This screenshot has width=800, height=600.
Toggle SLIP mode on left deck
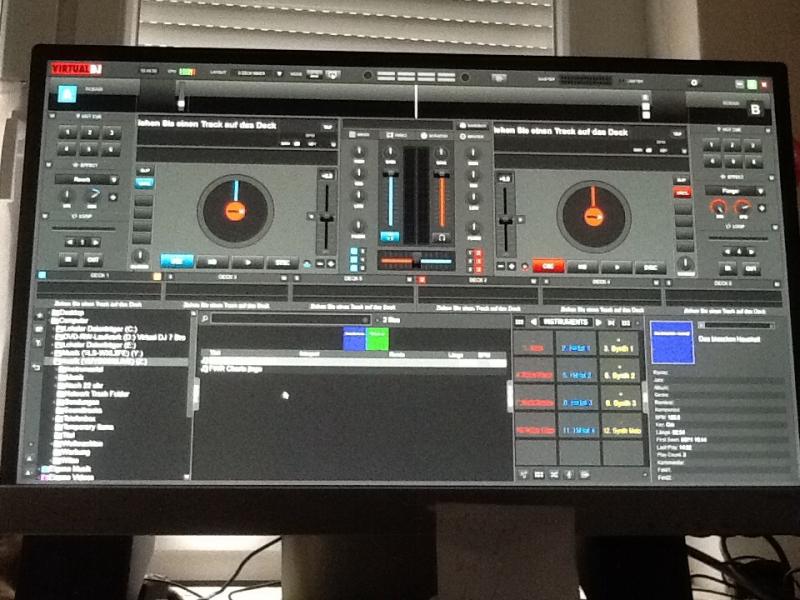(144, 171)
